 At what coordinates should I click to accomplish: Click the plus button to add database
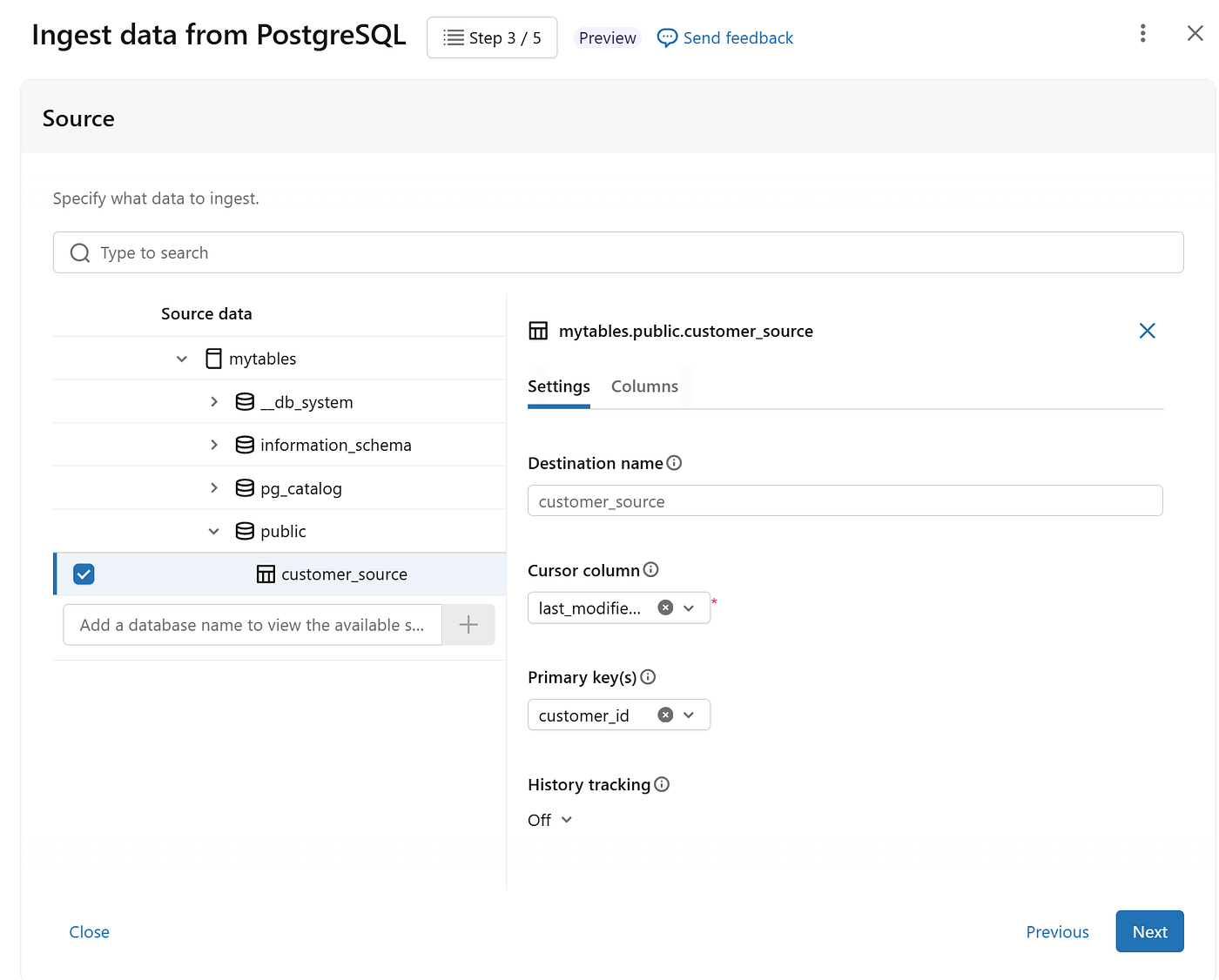pos(468,625)
